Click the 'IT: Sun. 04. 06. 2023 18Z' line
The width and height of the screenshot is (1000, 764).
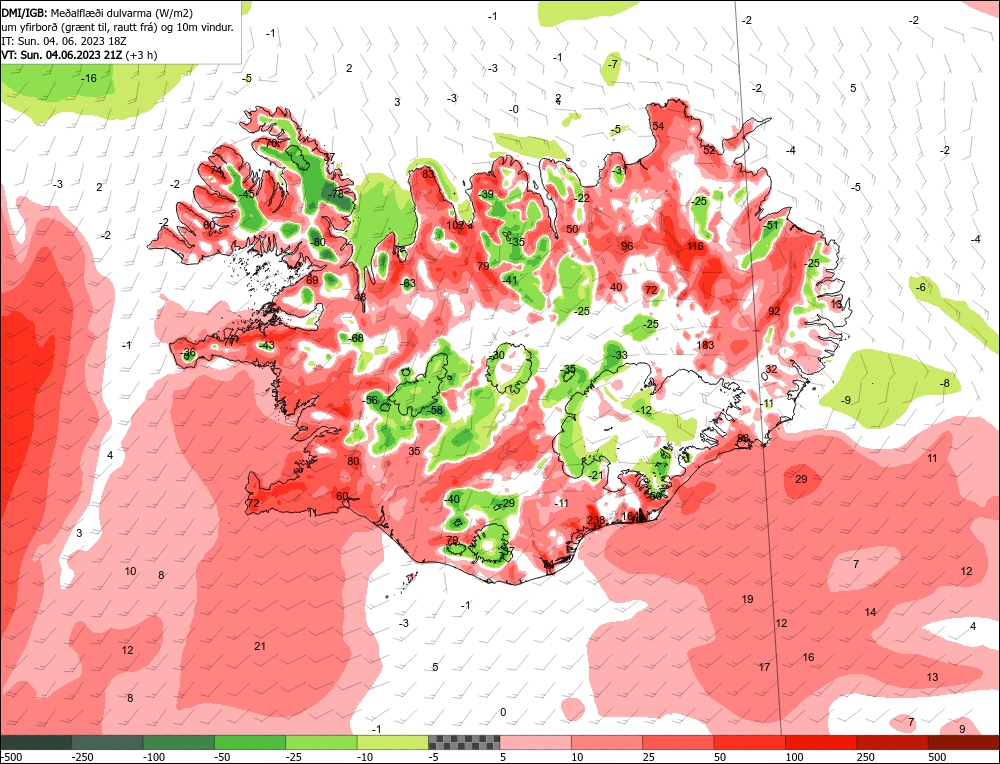(x=64, y=41)
